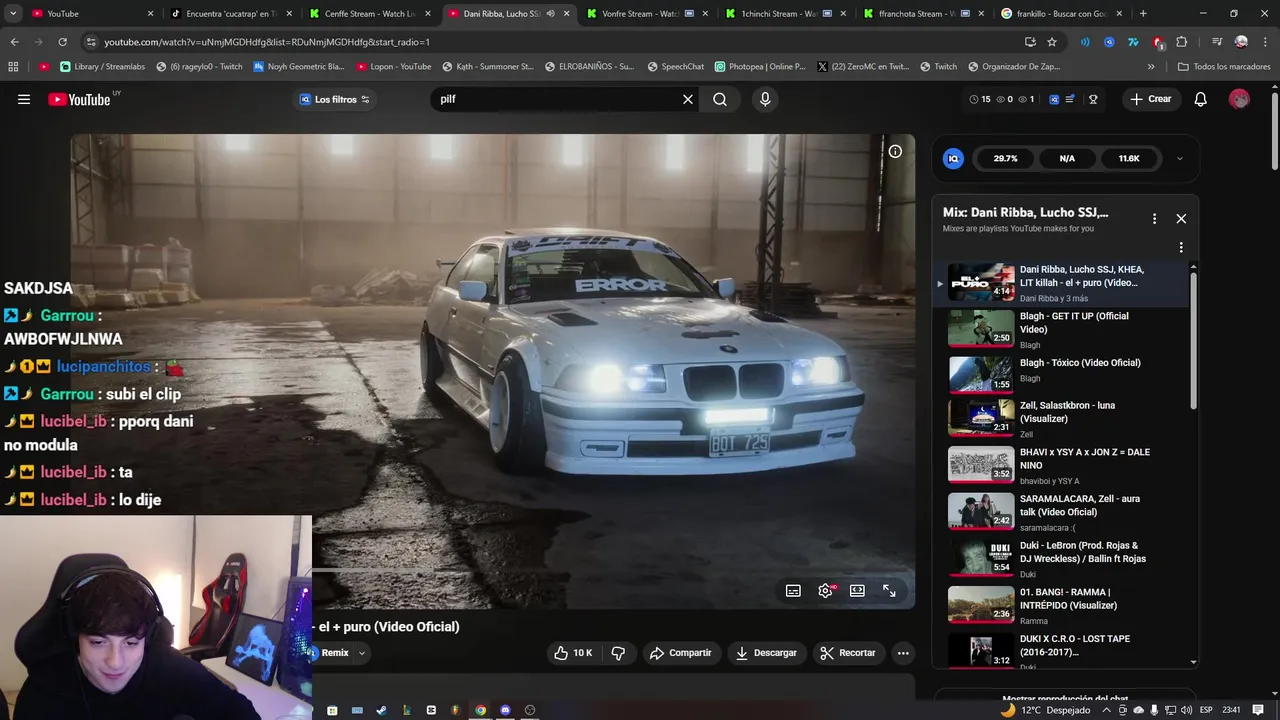Close the Mix playlist panel
Image resolution: width=1280 pixels, height=720 pixels.
(1181, 218)
